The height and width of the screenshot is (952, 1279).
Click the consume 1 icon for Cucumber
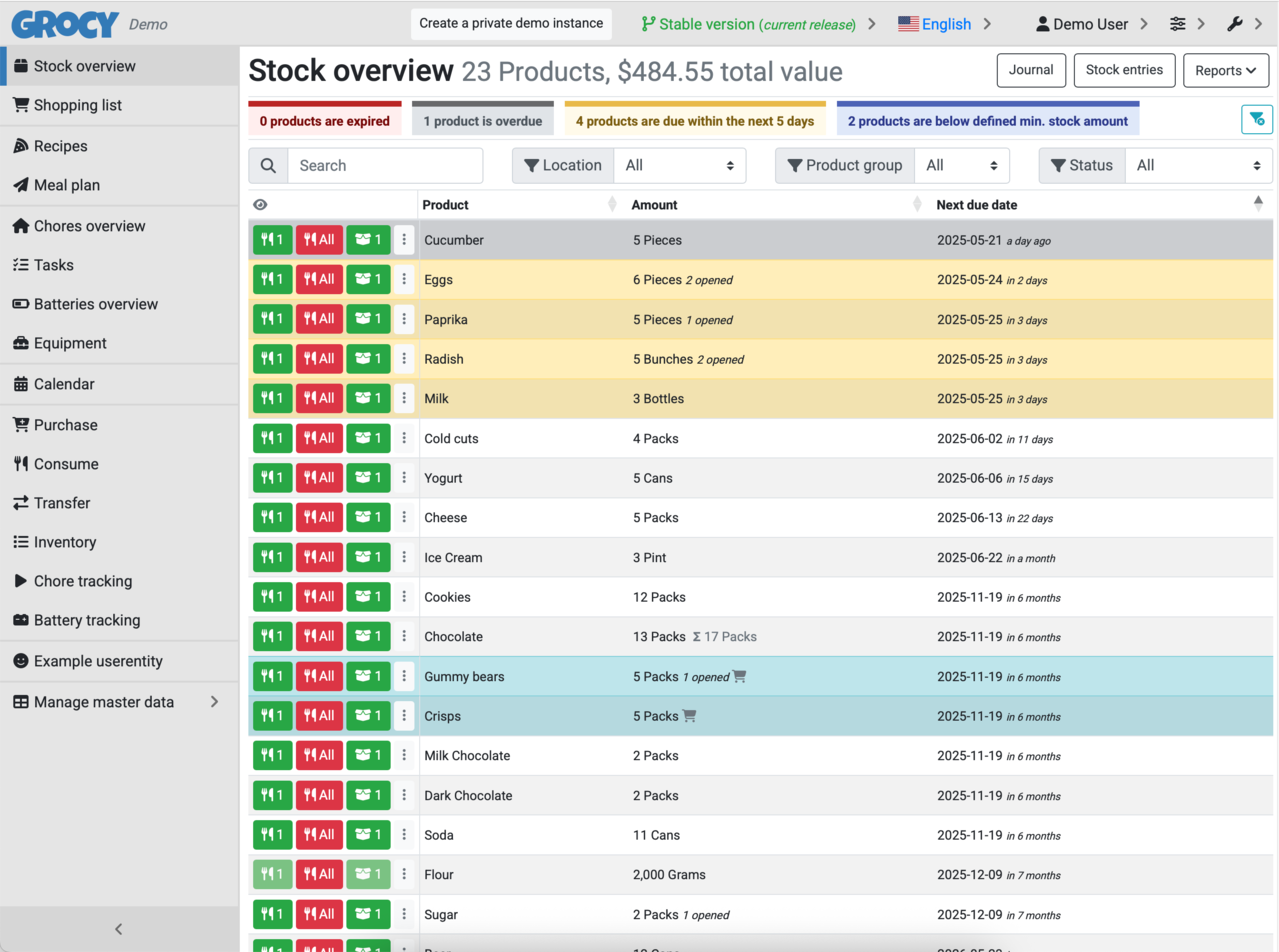click(272, 240)
